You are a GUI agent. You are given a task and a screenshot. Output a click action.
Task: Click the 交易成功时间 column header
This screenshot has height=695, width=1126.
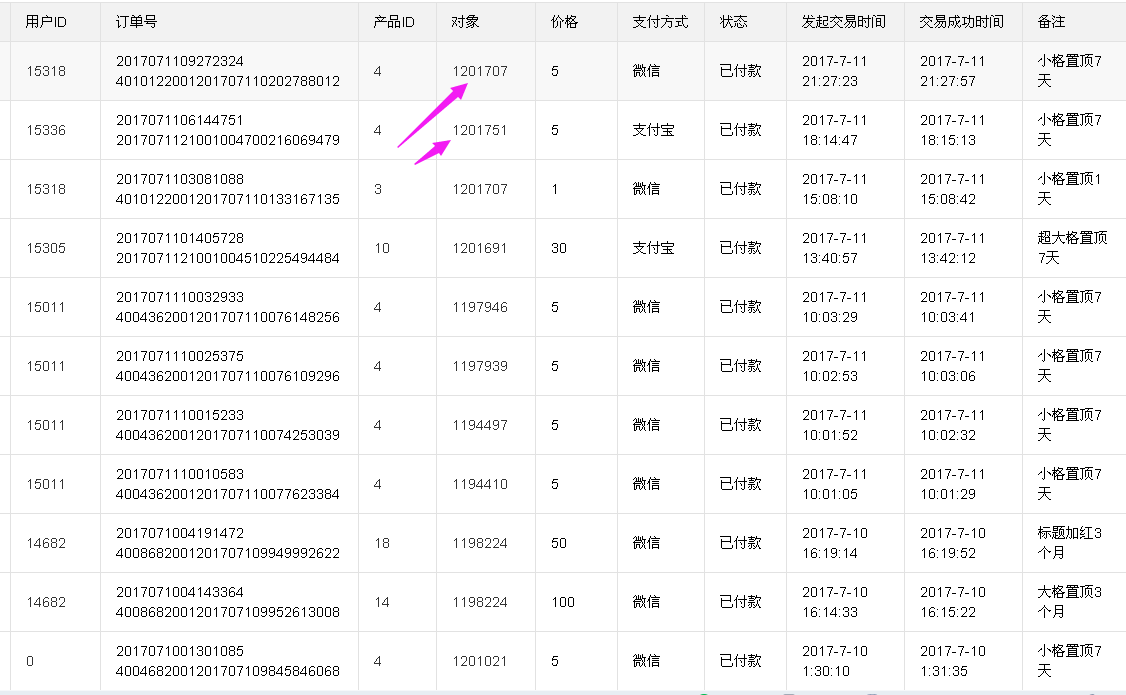(961, 22)
